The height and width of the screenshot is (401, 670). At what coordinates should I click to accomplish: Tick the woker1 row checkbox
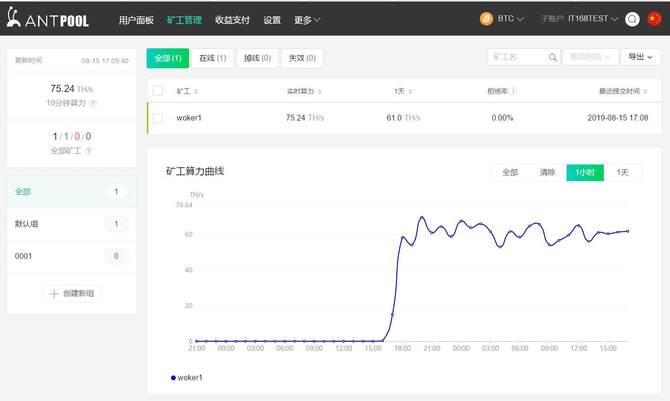158,118
